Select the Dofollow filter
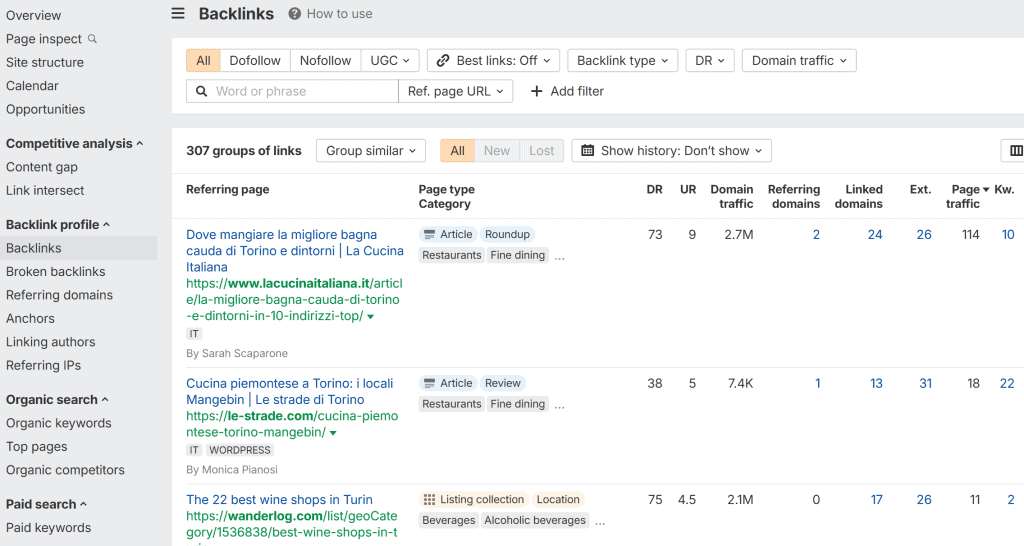Viewport: 1024px width, 546px height. coord(255,61)
